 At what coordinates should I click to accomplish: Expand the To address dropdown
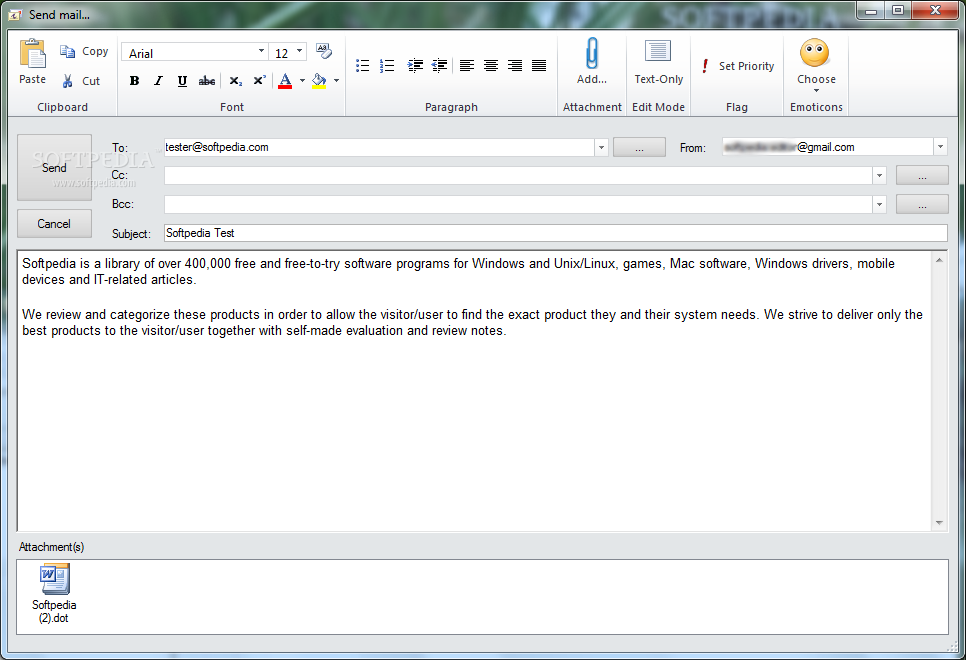[x=601, y=148]
